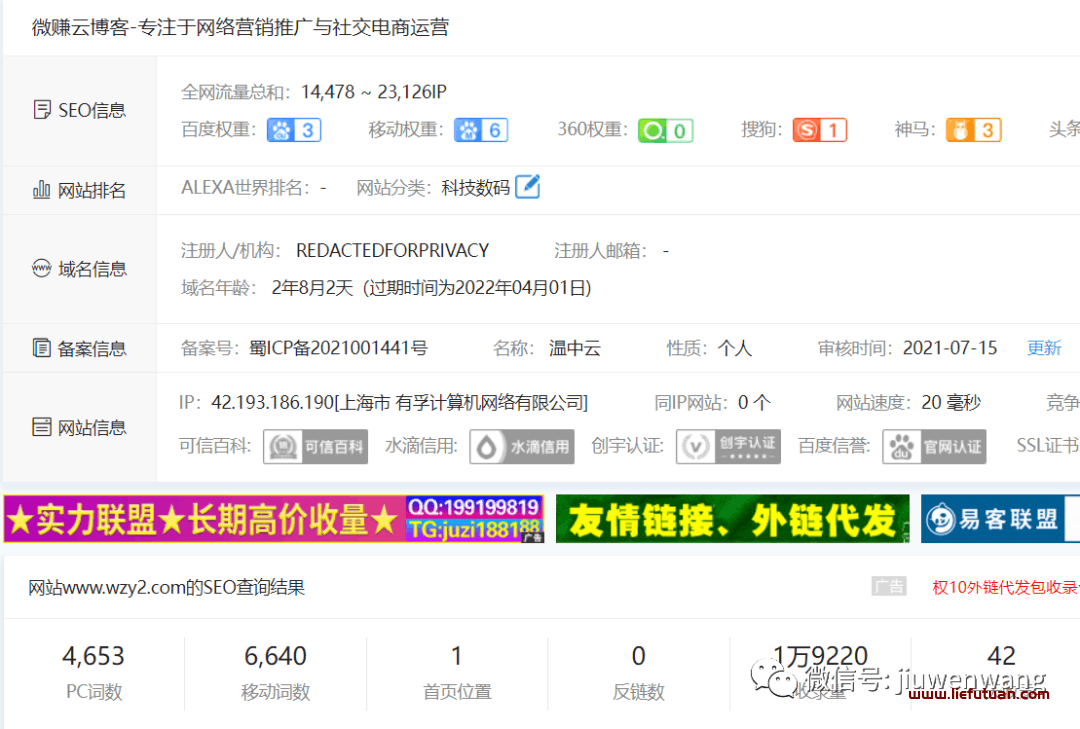Click the Baidu weight badge showing 3
1080x729 pixels.
coord(293,130)
